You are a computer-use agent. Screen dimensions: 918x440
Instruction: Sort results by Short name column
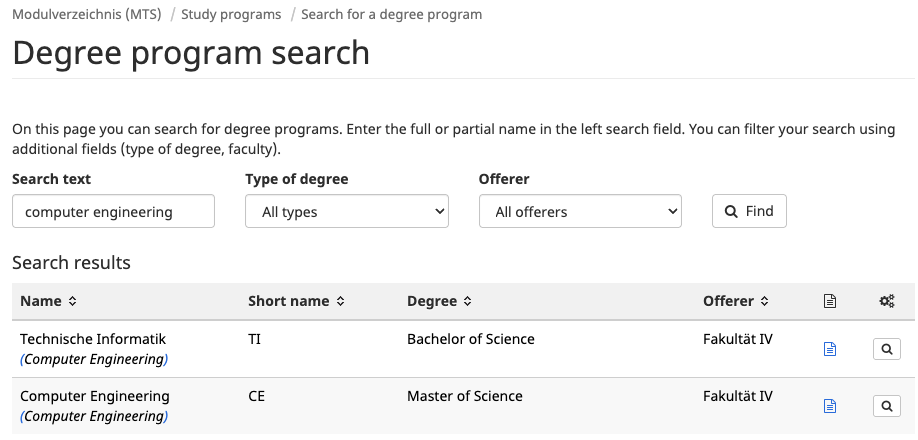[x=296, y=301]
